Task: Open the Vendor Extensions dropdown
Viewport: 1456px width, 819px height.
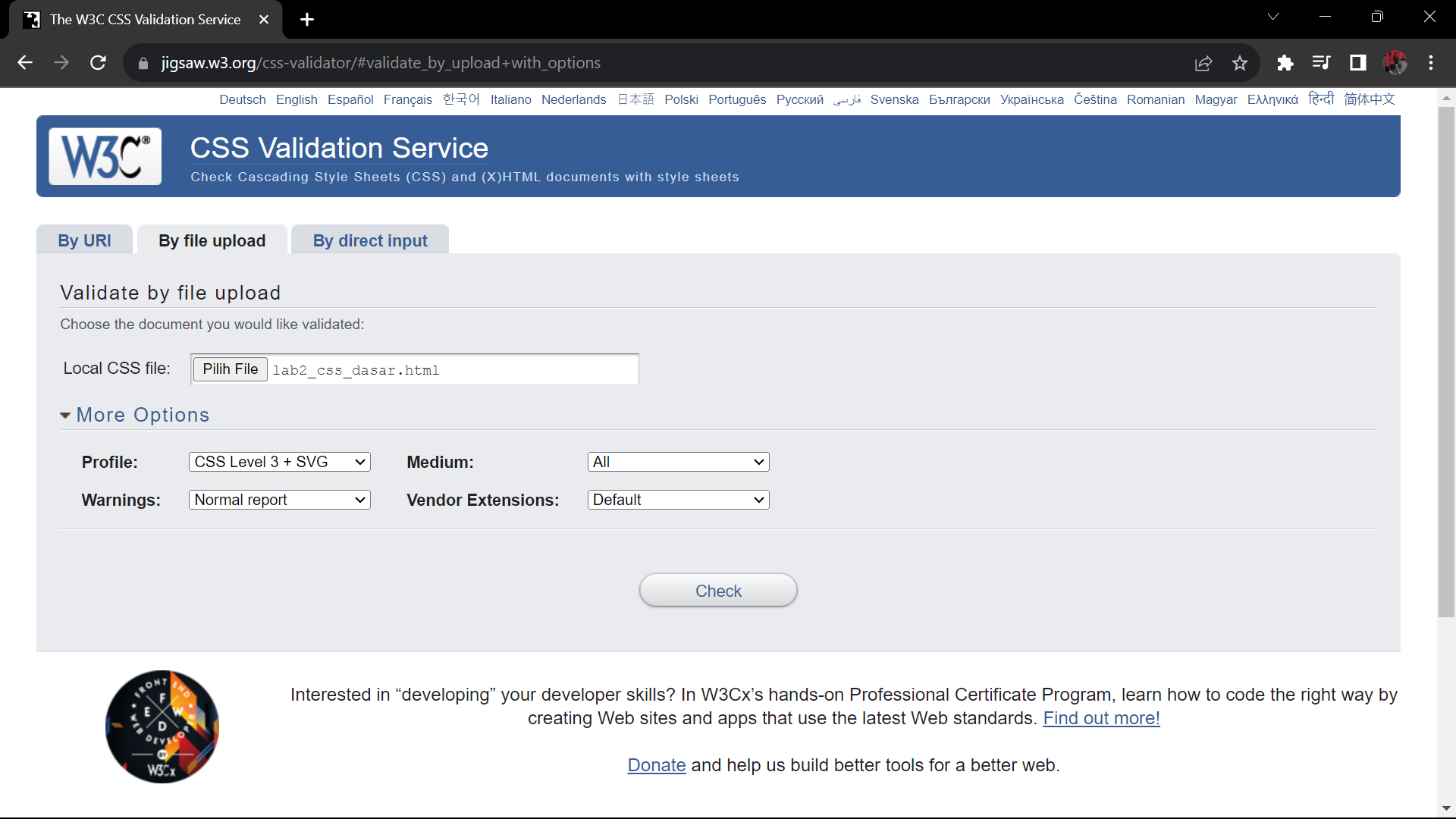Action: pyautogui.click(x=678, y=500)
